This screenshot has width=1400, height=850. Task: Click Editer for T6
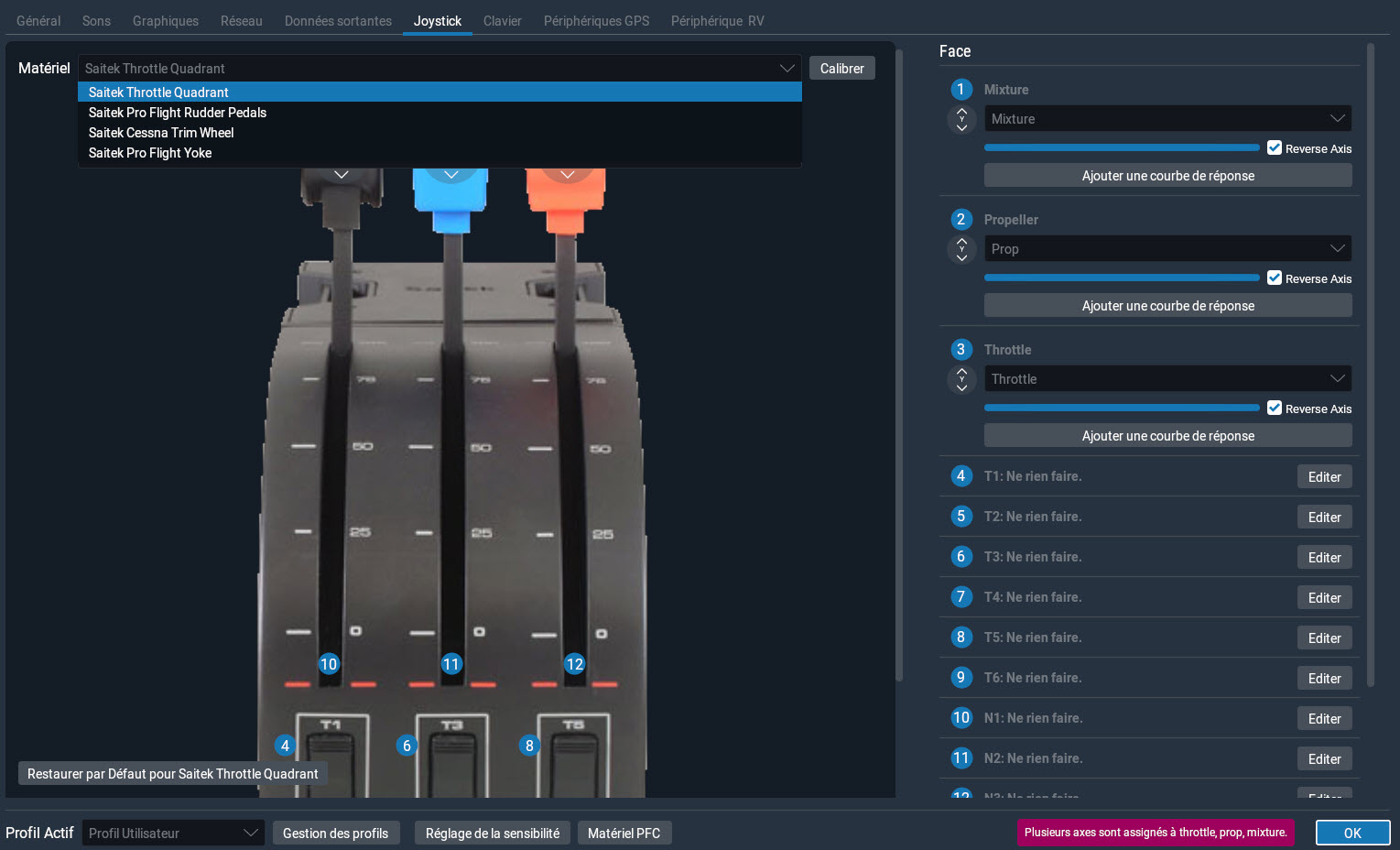(1324, 679)
